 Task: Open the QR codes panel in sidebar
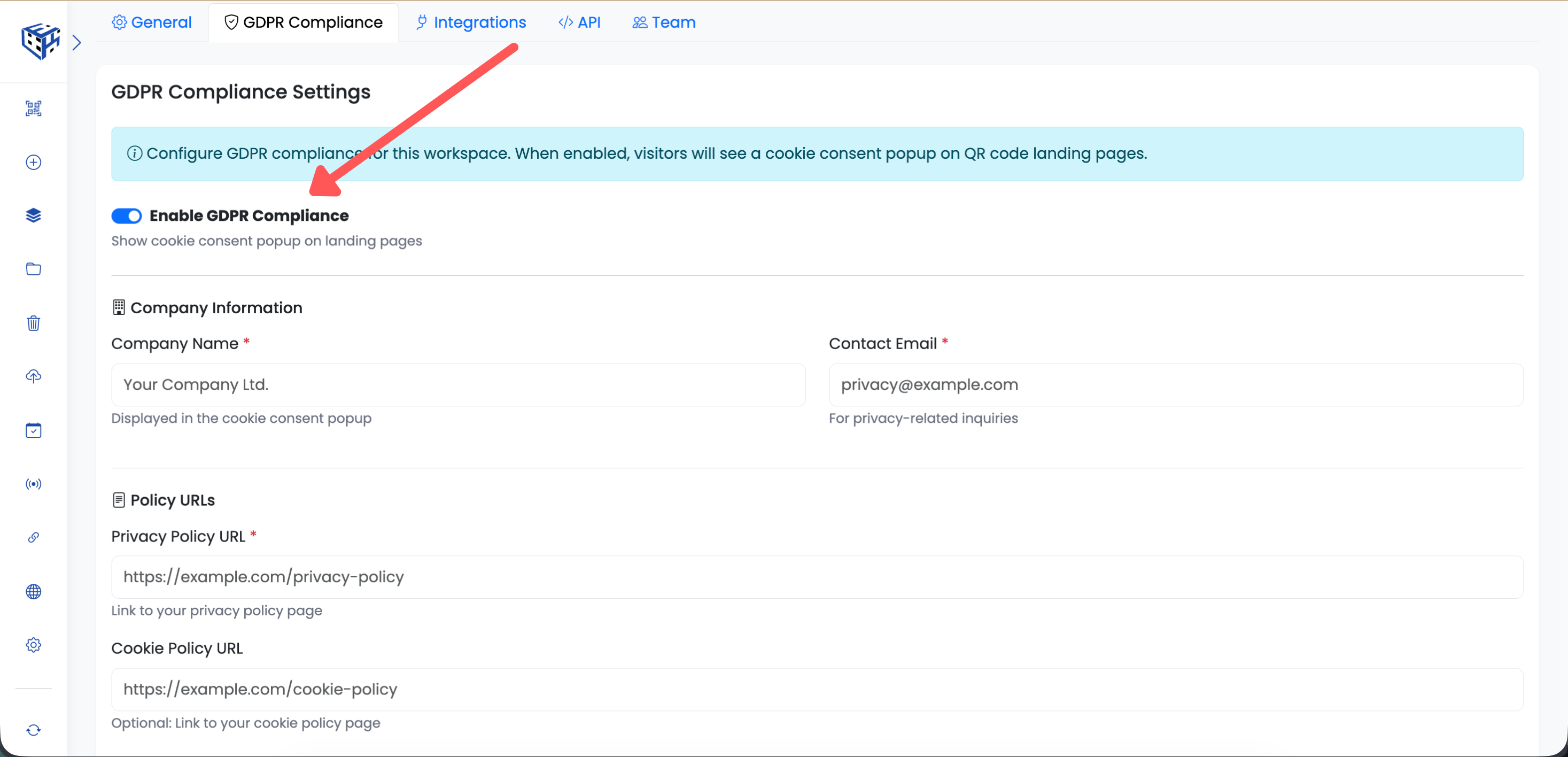pyautogui.click(x=34, y=109)
